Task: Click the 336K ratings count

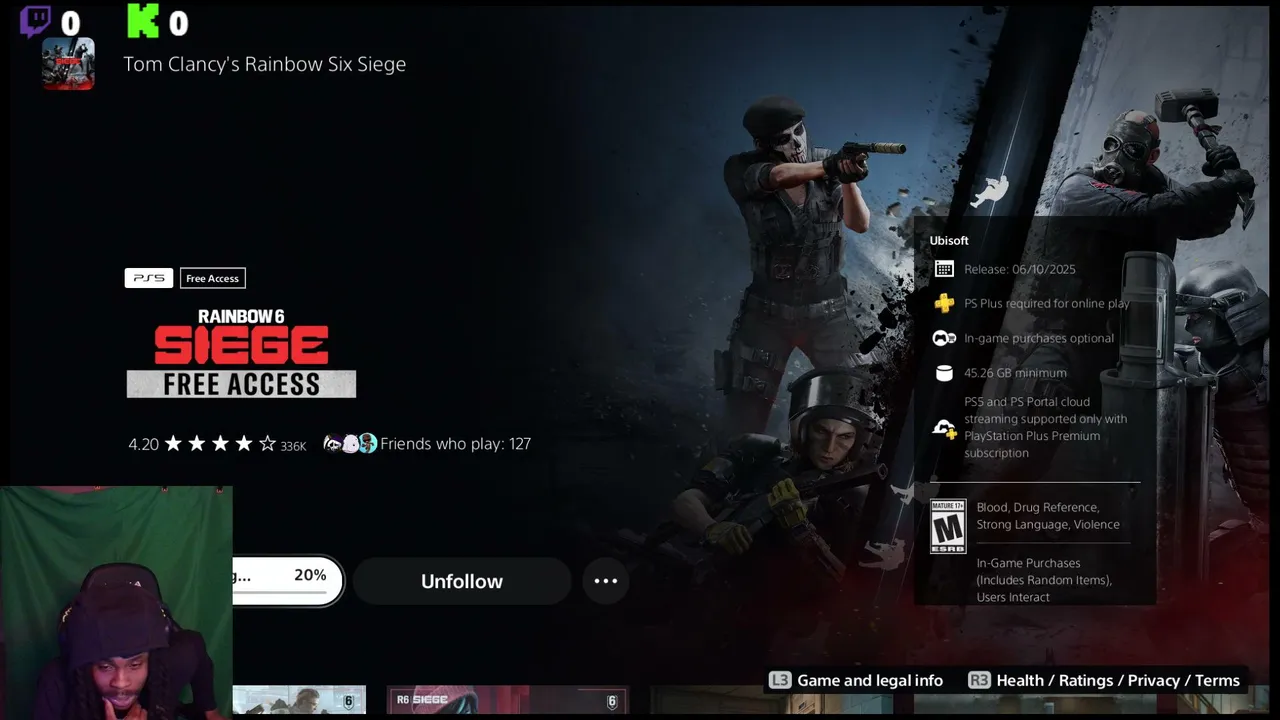Action: (x=293, y=446)
